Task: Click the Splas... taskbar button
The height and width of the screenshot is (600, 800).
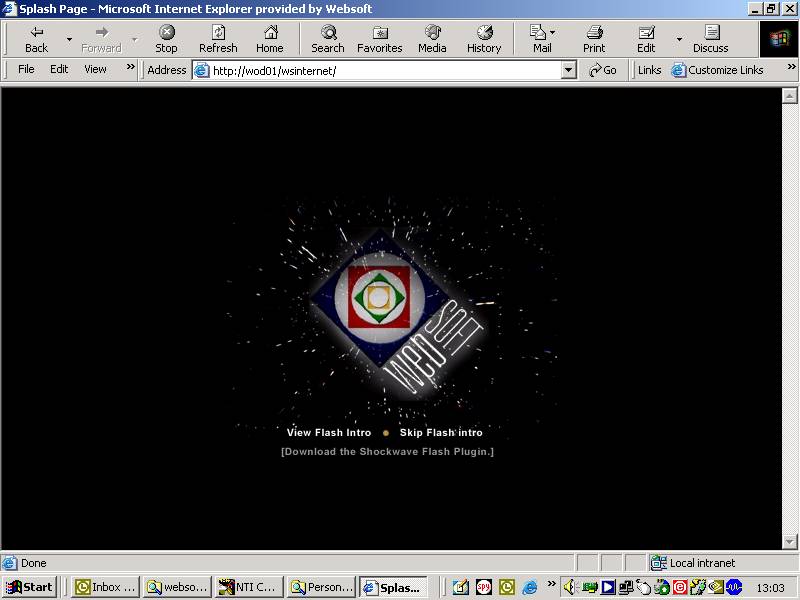Action: pos(393,587)
